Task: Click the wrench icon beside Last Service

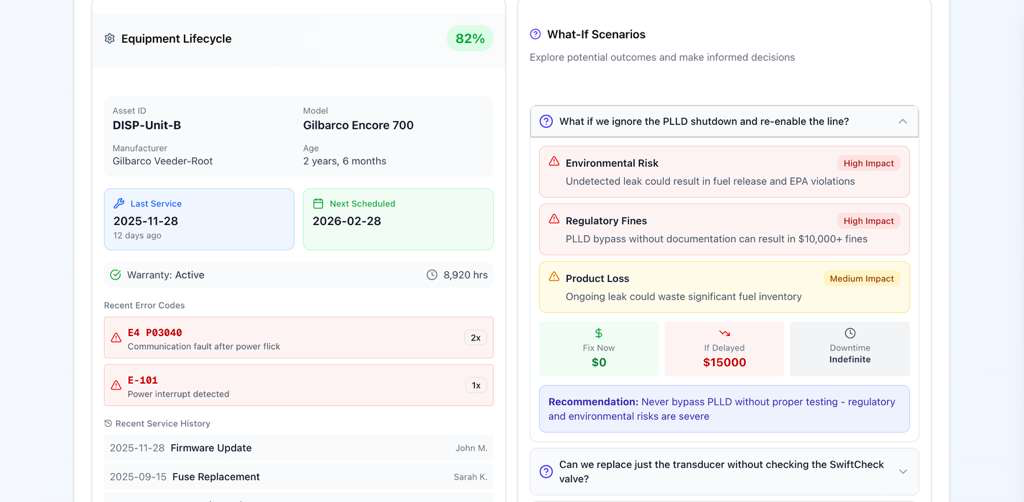Action: pos(119,203)
